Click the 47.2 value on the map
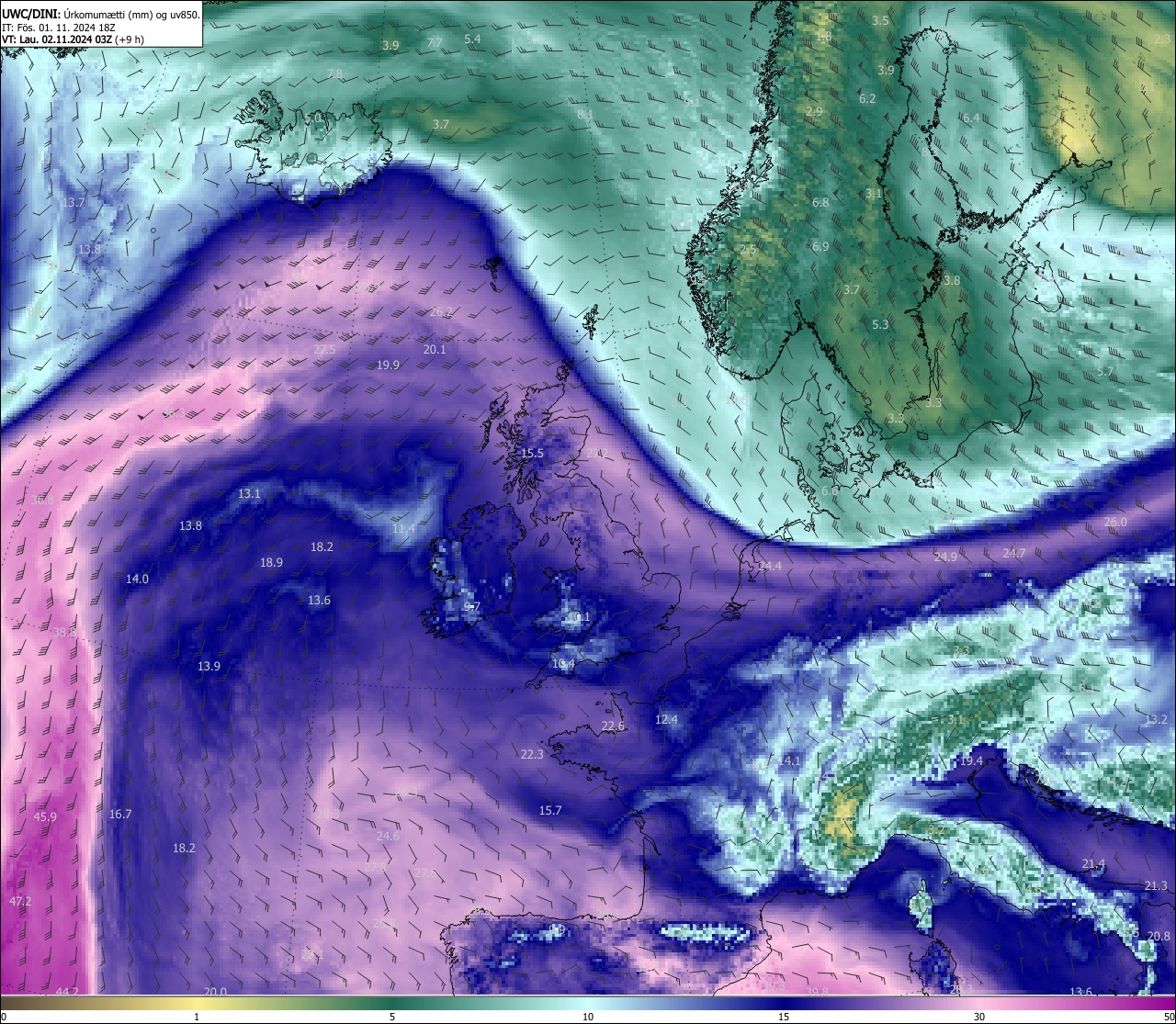The width and height of the screenshot is (1176, 1024). point(20,902)
